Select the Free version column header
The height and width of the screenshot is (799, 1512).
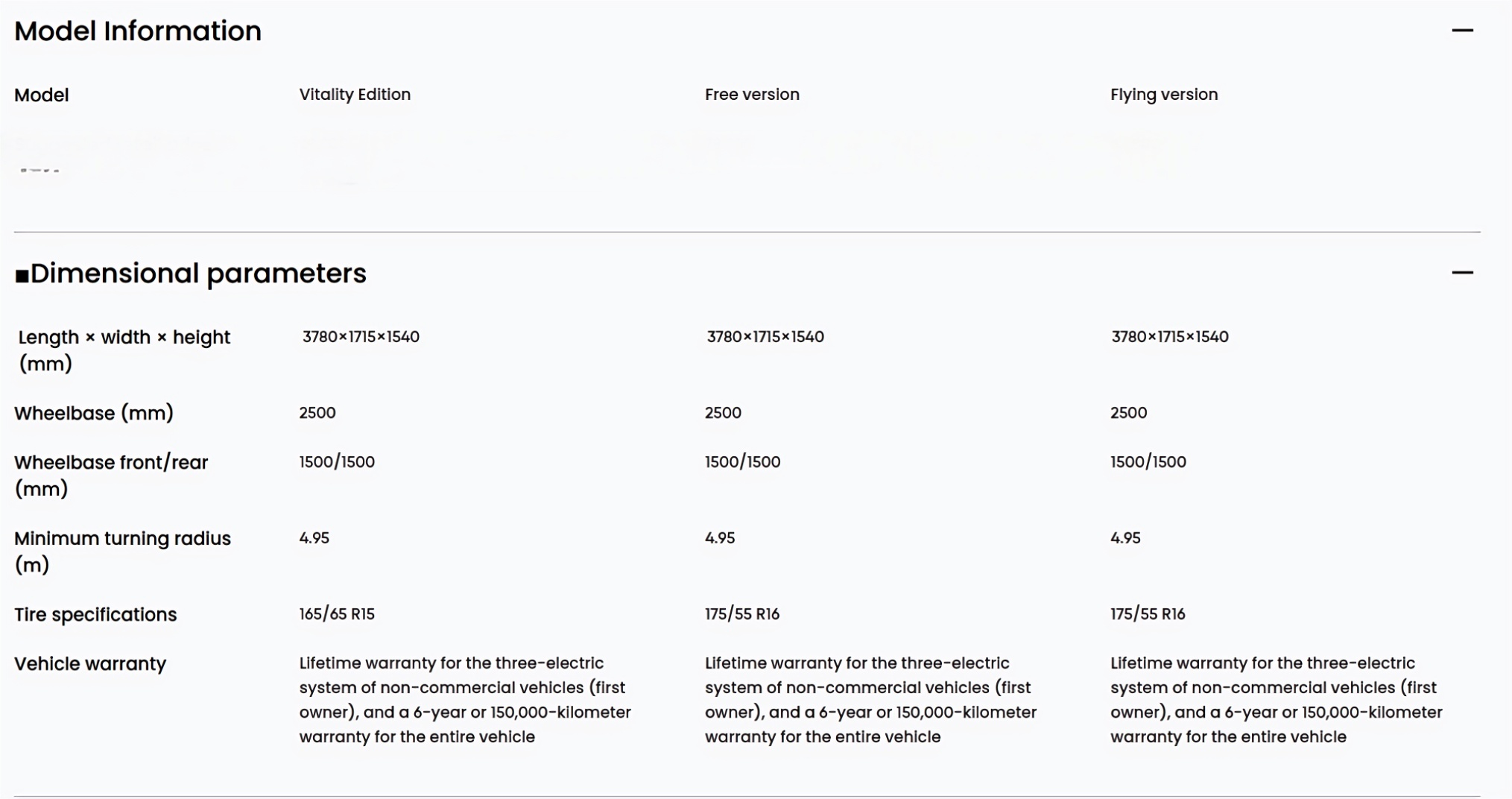pyautogui.click(x=752, y=95)
